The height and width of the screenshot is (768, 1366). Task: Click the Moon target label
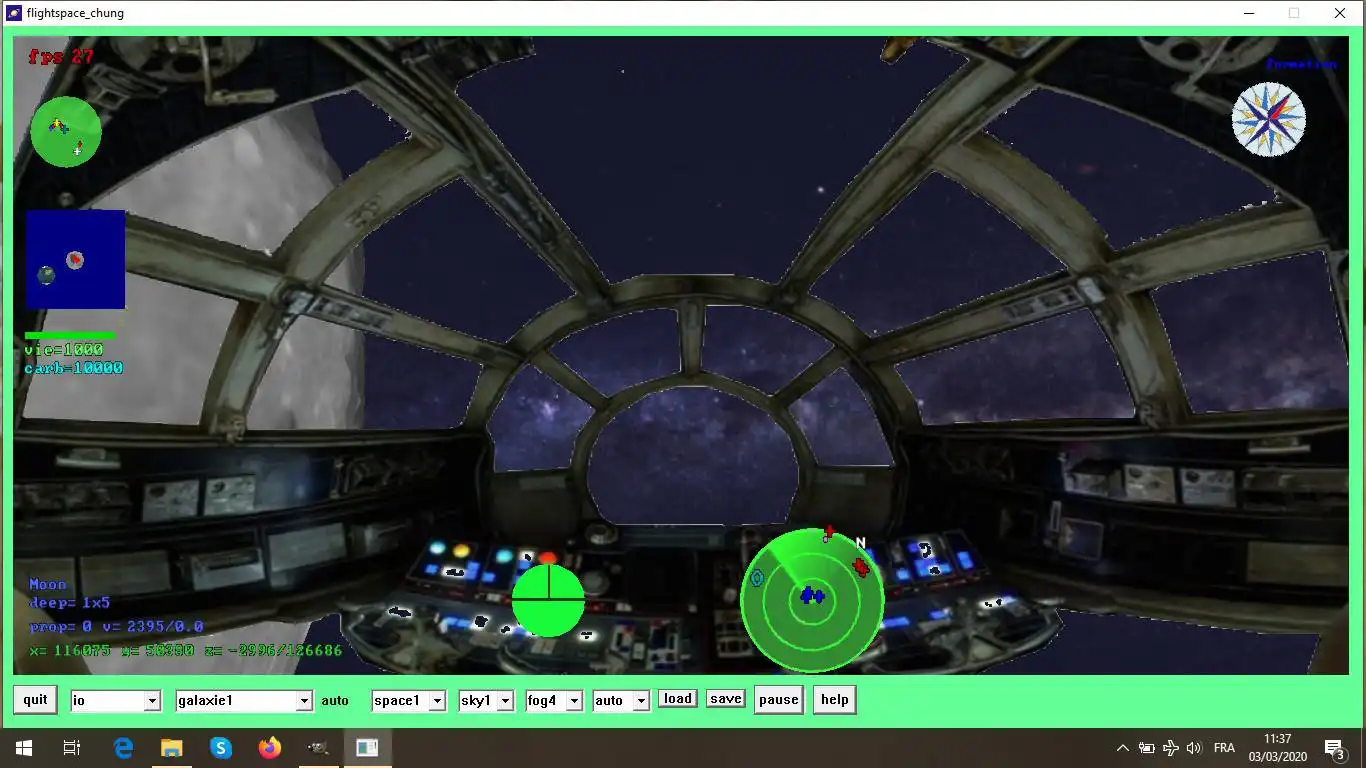(48, 584)
